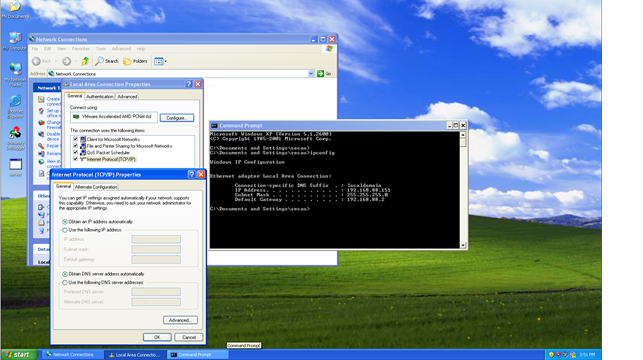Click the Configure... button
643x360 pixels.
177,118
